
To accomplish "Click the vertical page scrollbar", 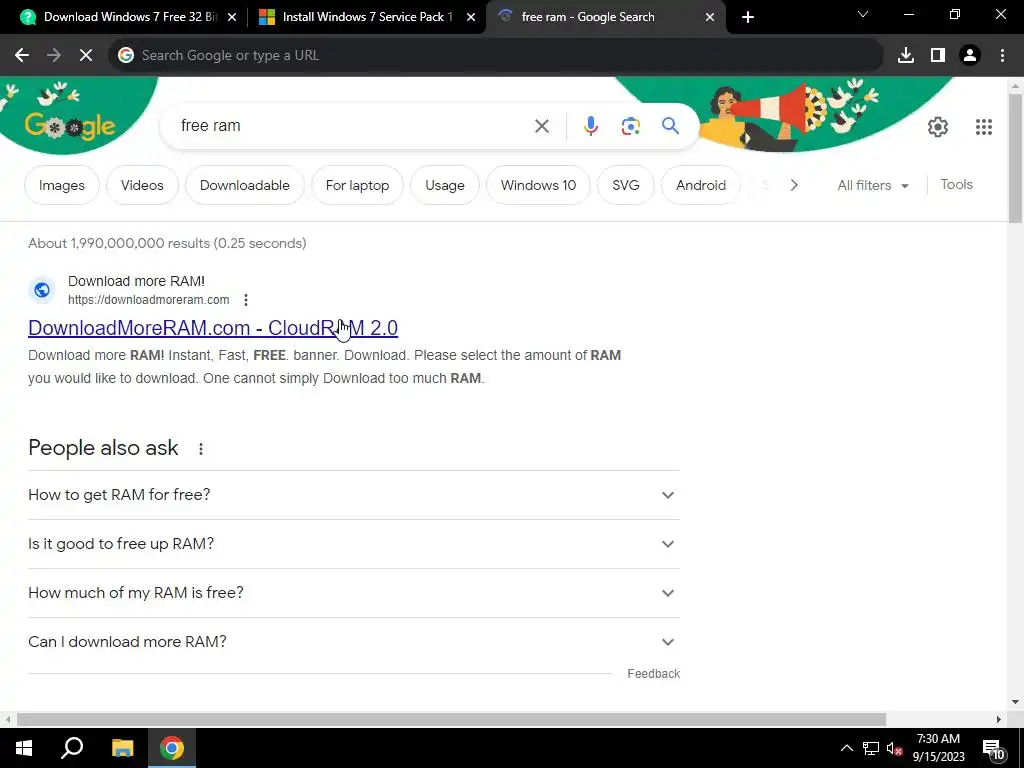I will (x=1015, y=159).
